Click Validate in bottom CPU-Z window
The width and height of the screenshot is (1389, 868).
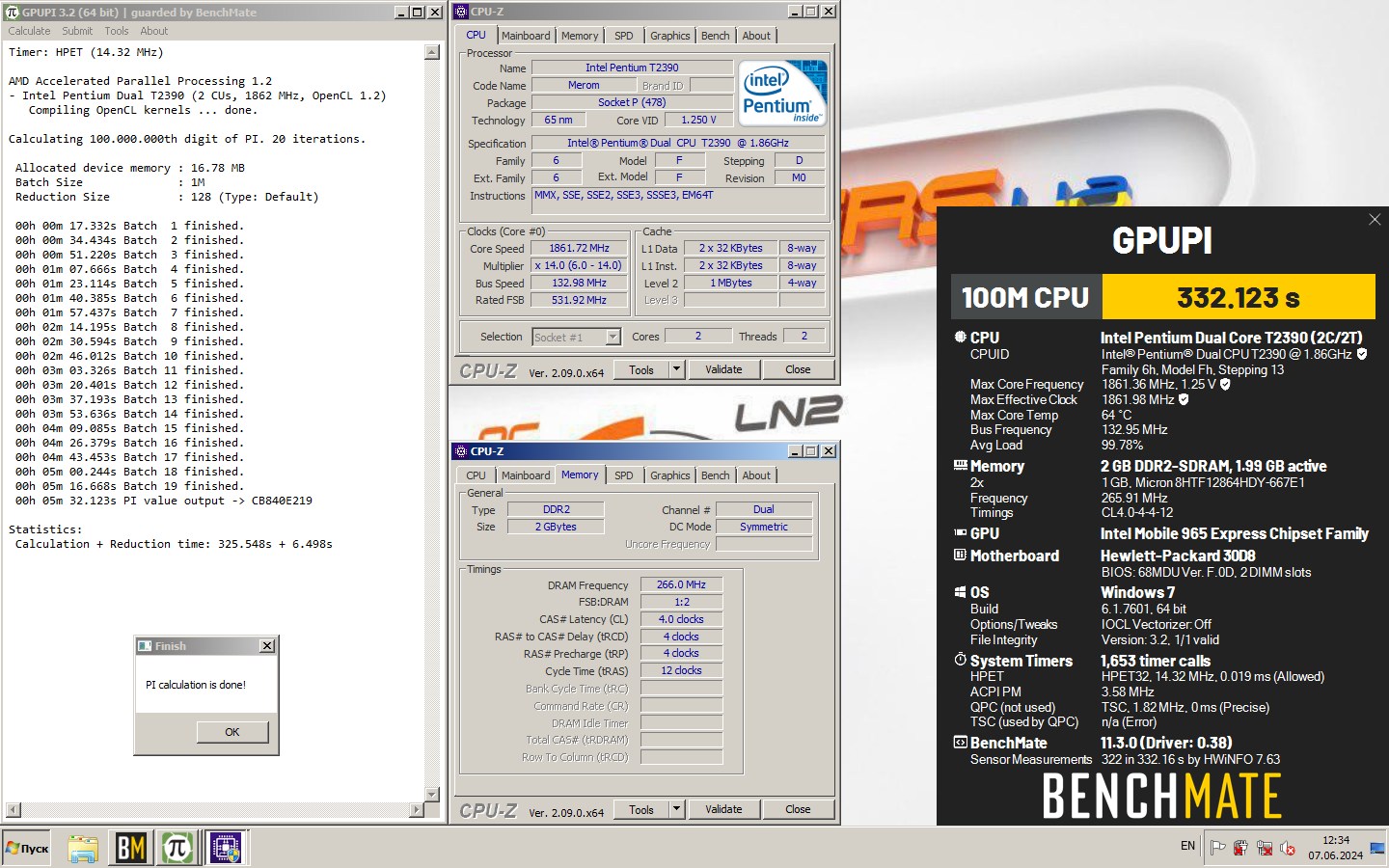pyautogui.click(x=723, y=809)
